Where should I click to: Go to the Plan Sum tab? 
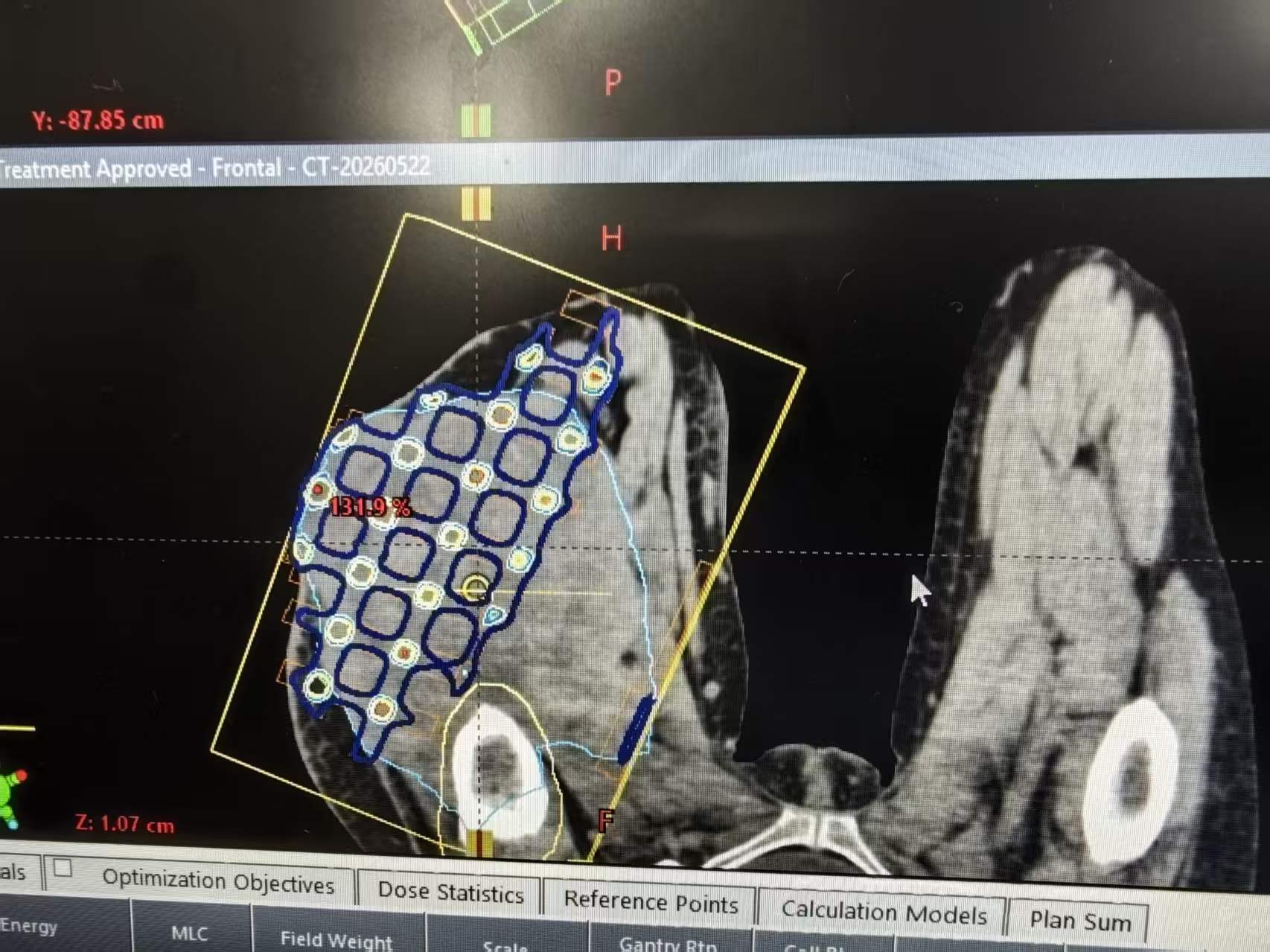pos(1079,920)
